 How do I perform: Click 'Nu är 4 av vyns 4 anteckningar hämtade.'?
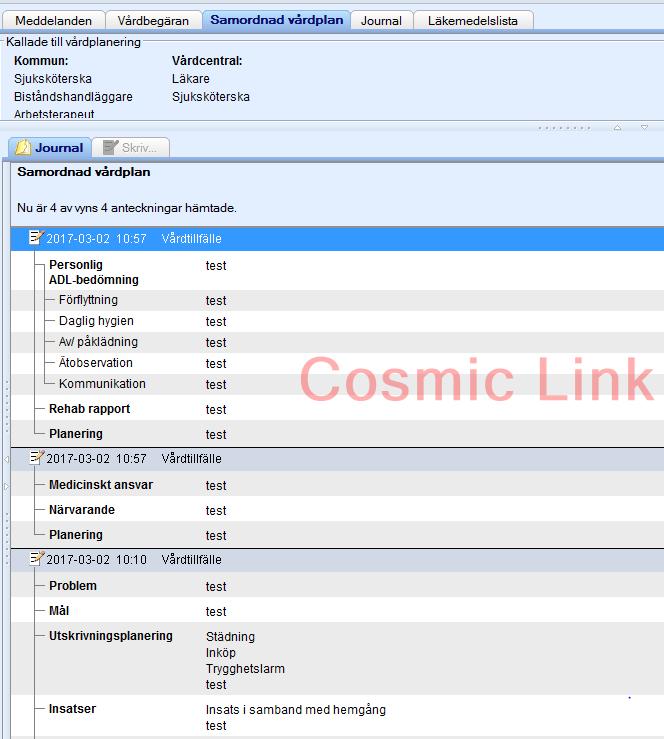(127, 208)
